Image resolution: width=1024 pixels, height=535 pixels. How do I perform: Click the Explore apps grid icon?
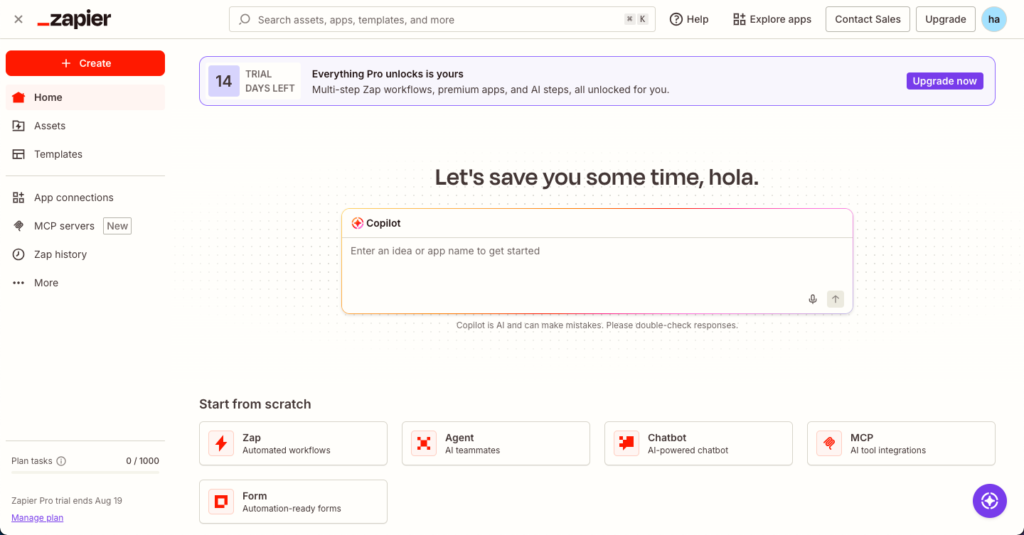(x=739, y=20)
